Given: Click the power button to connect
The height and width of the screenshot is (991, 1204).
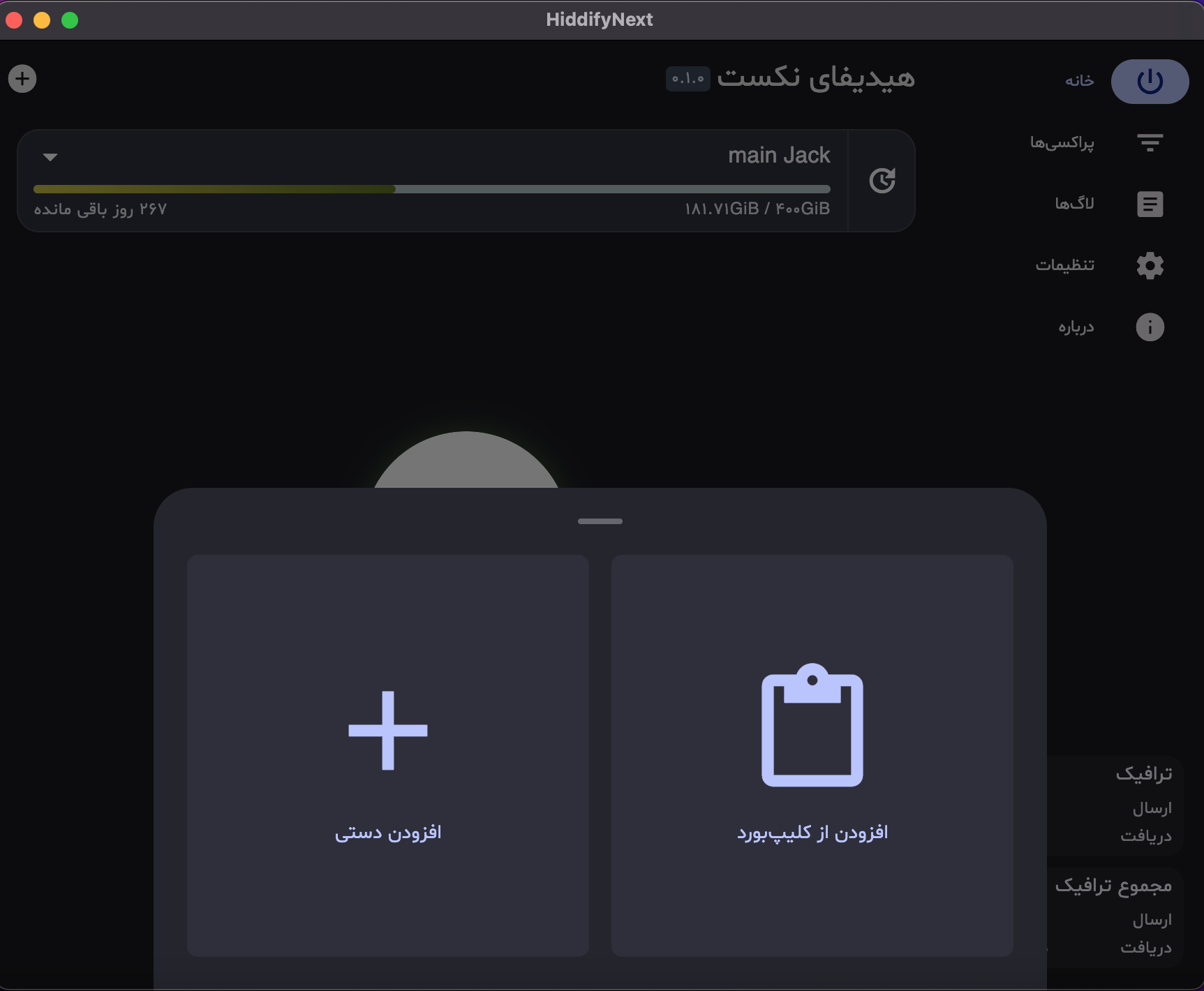Looking at the screenshot, I should click(x=1150, y=81).
